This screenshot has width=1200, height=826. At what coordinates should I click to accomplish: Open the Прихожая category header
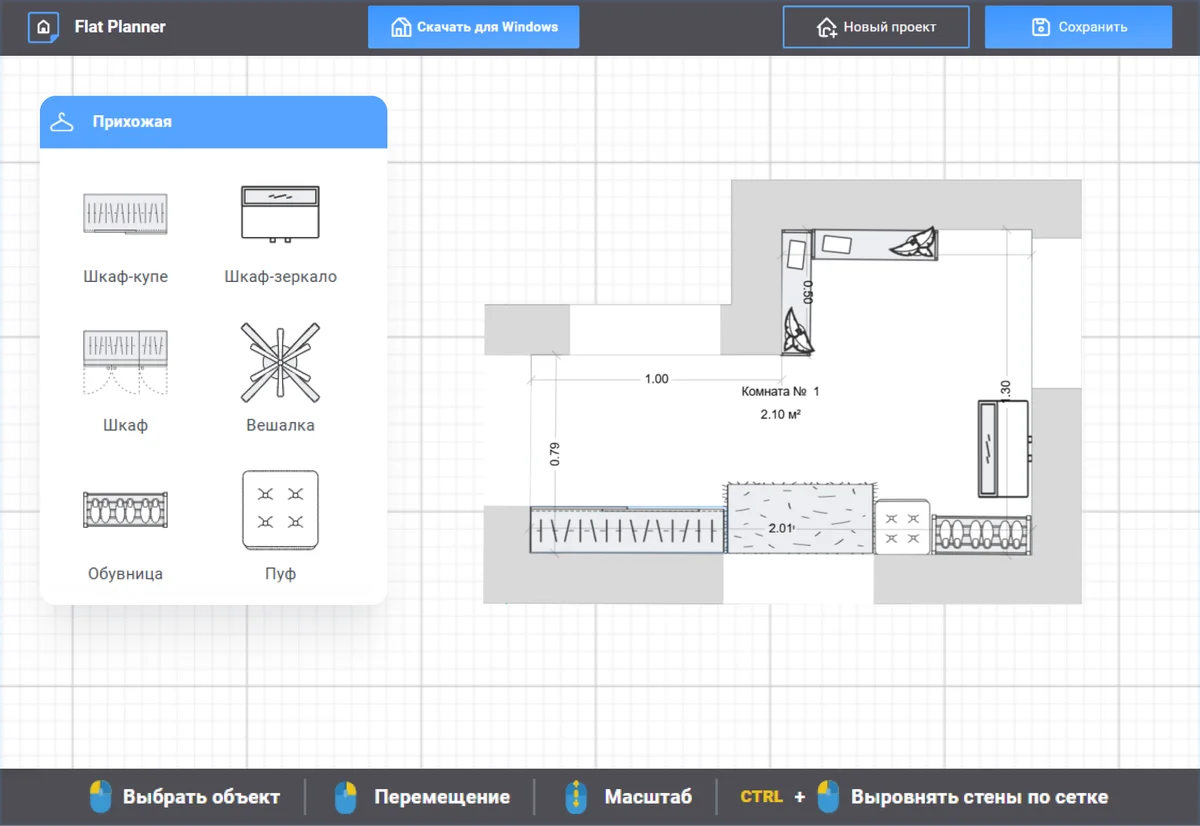click(x=213, y=122)
